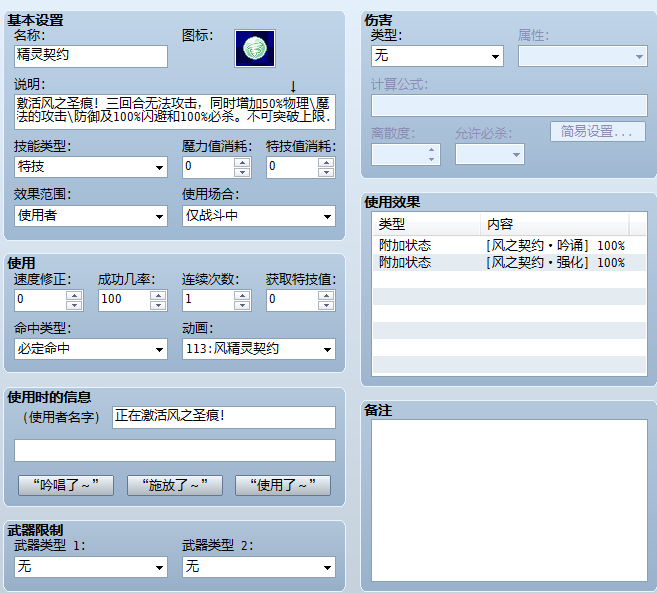
Task: Increase 特技值消耗 with up arrow
Action: click(x=326, y=162)
